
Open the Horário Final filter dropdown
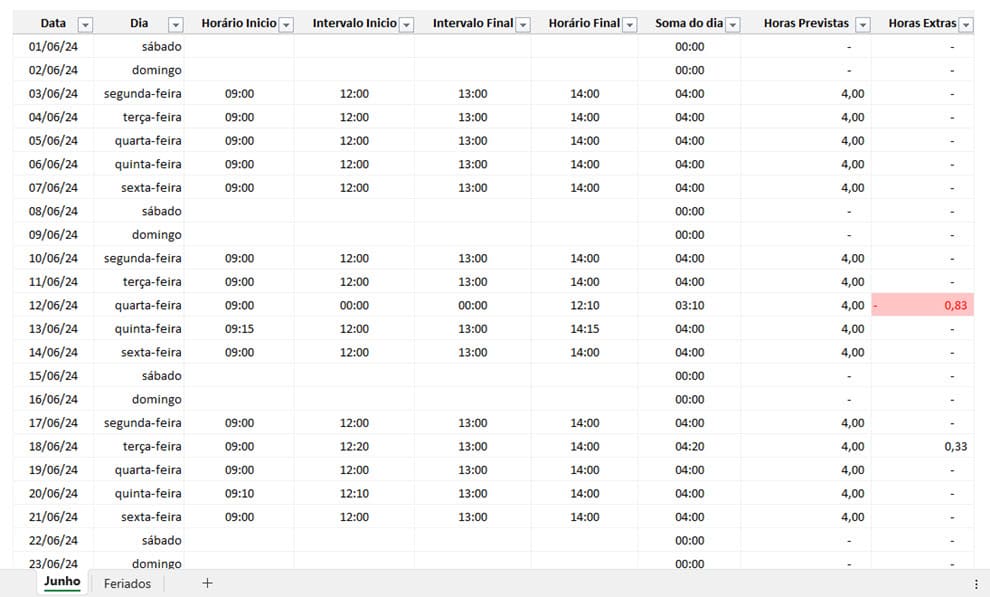tap(629, 25)
